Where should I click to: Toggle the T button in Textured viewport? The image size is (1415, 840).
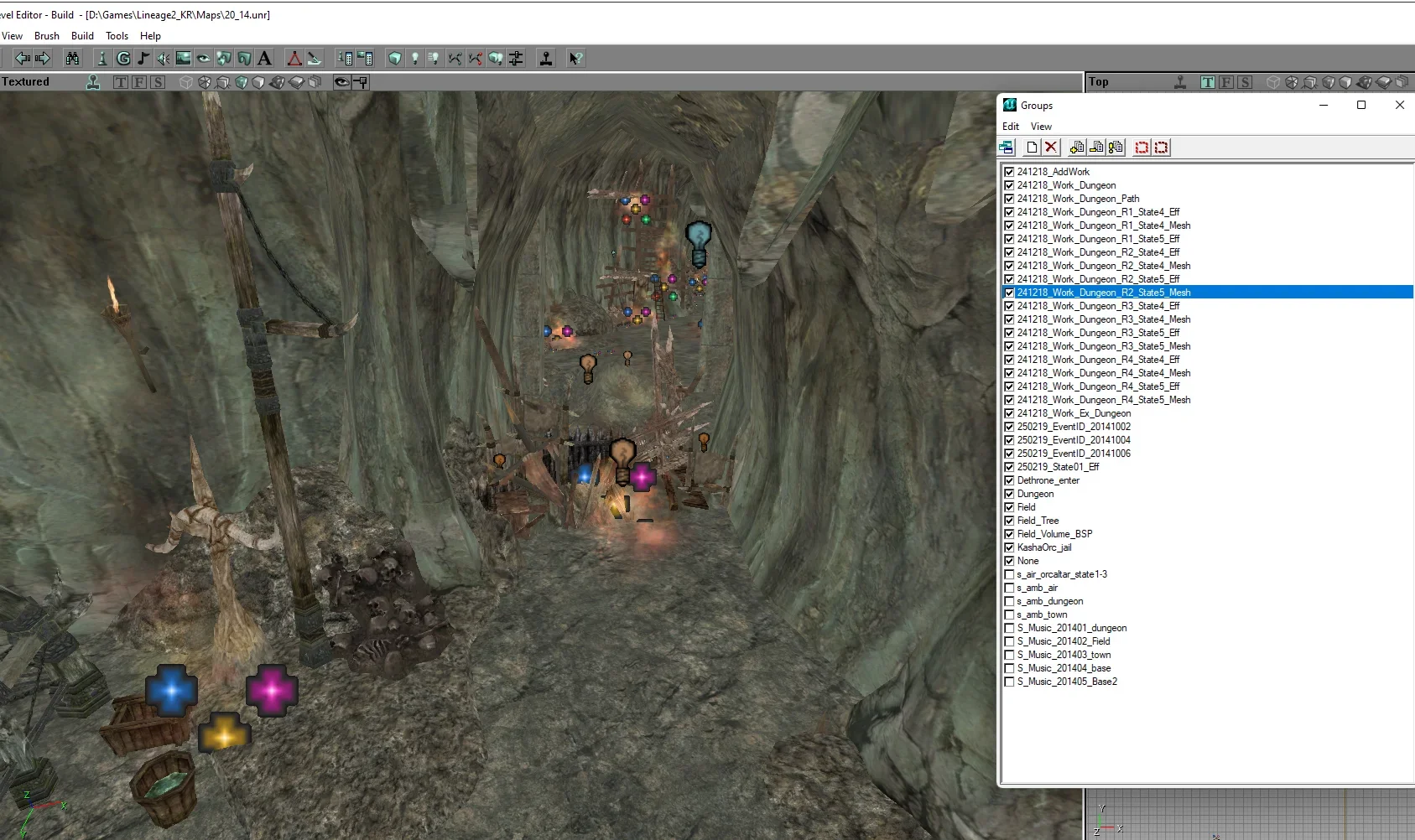click(x=121, y=82)
